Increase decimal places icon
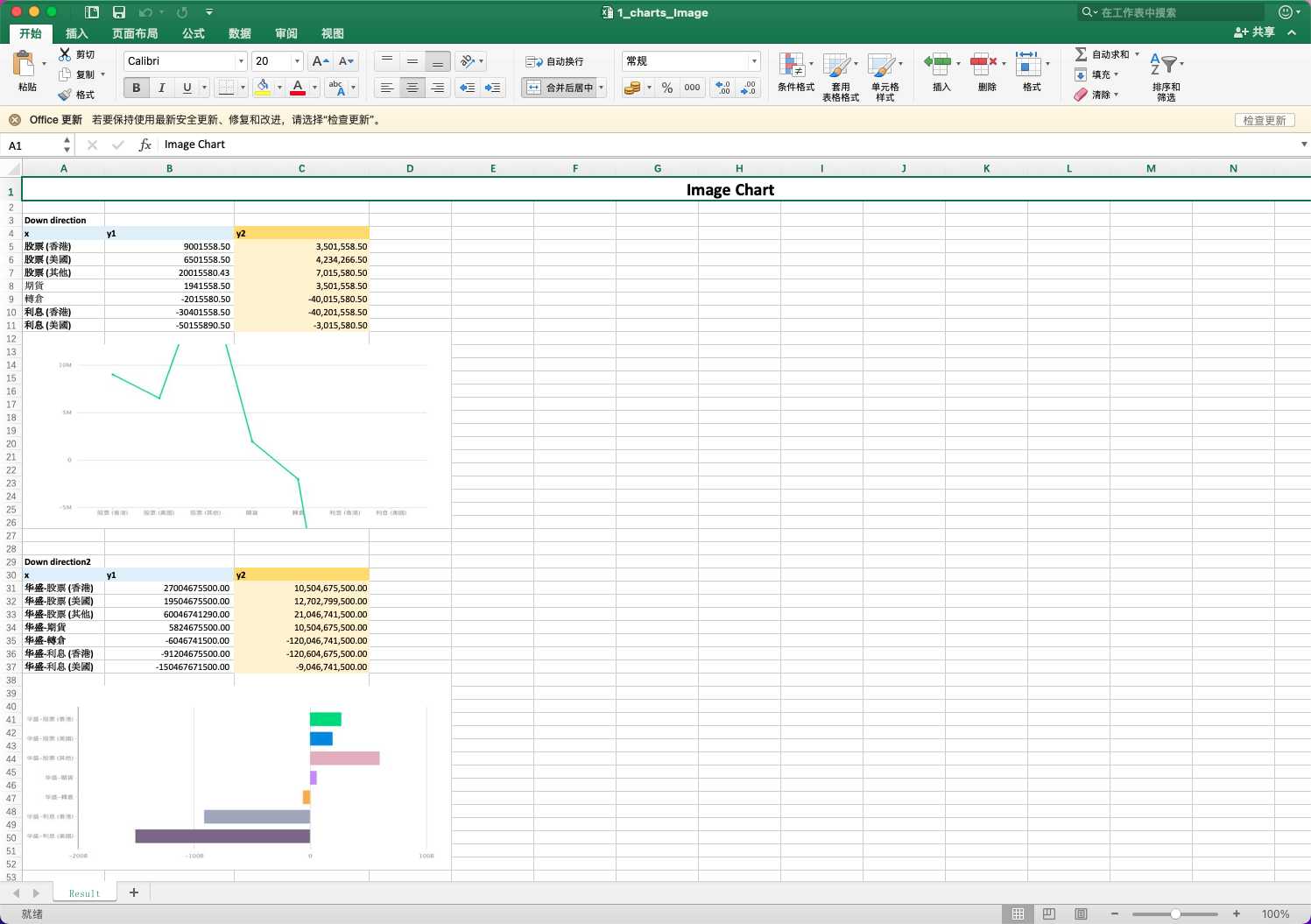1311x924 pixels. [722, 88]
